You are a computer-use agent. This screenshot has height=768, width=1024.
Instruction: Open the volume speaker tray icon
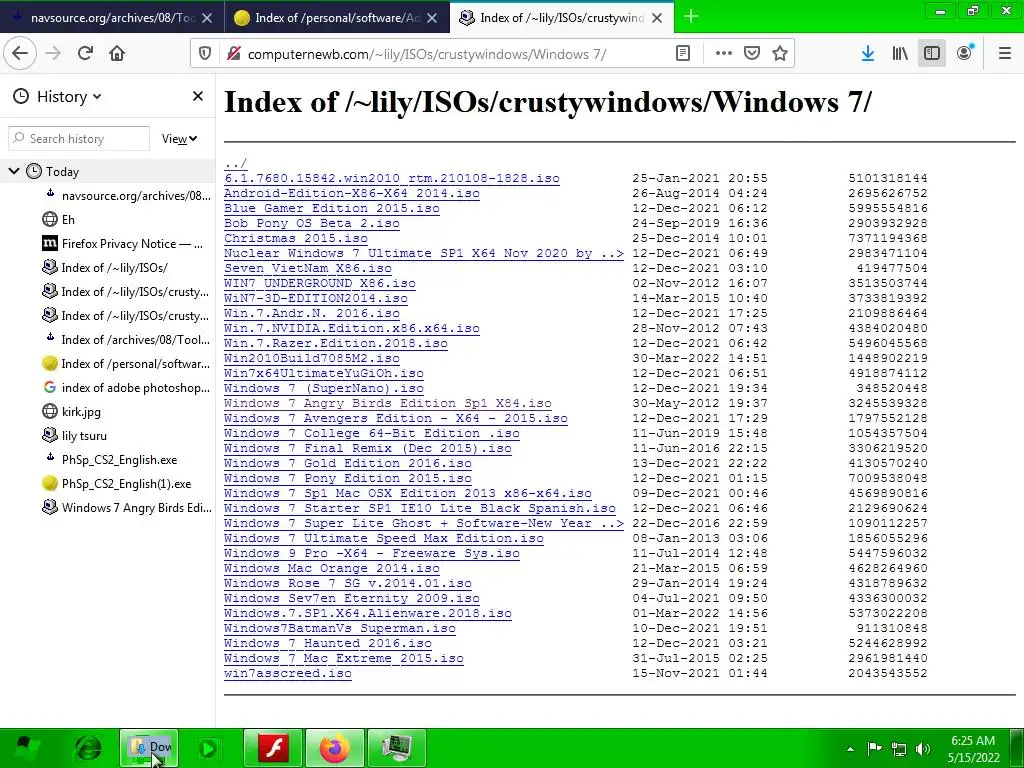(x=923, y=749)
